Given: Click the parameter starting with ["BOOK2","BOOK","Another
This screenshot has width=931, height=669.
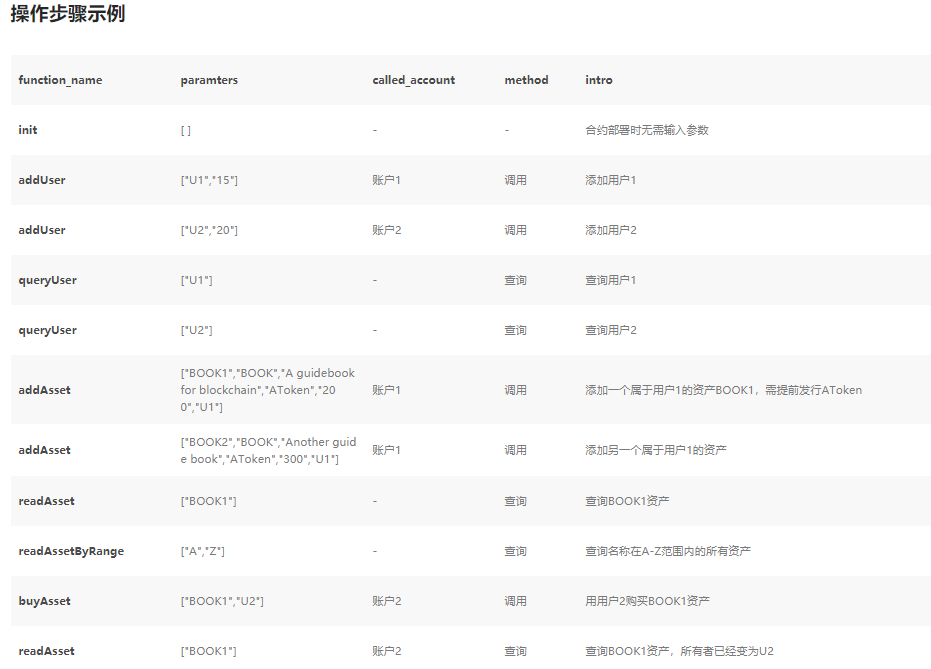Looking at the screenshot, I should click(268, 451).
